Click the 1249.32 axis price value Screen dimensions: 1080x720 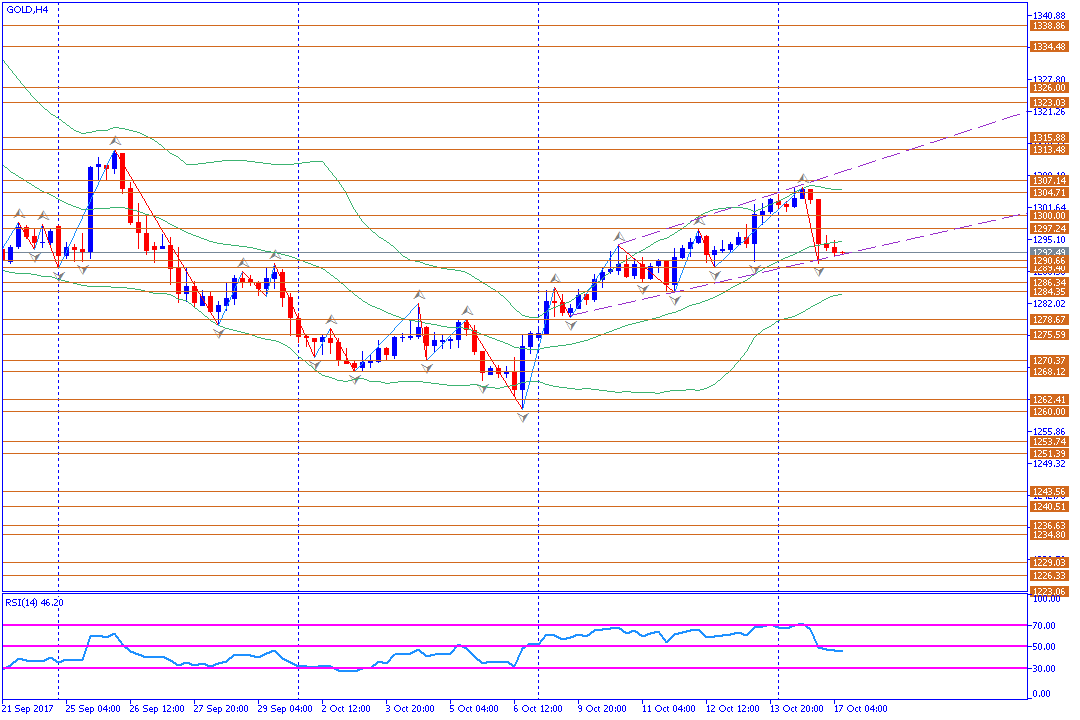(1049, 464)
